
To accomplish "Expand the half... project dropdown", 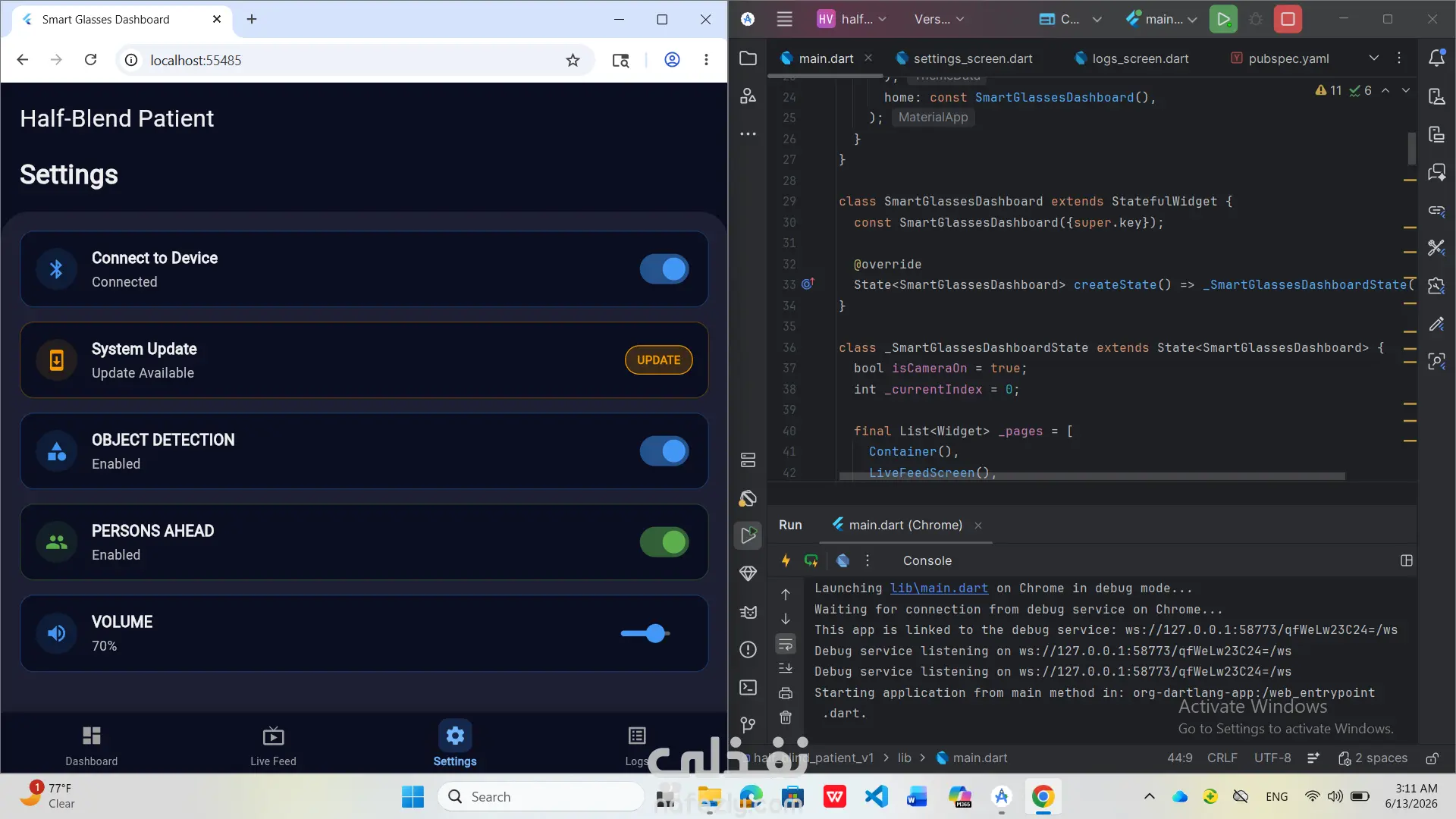I will (x=852, y=19).
